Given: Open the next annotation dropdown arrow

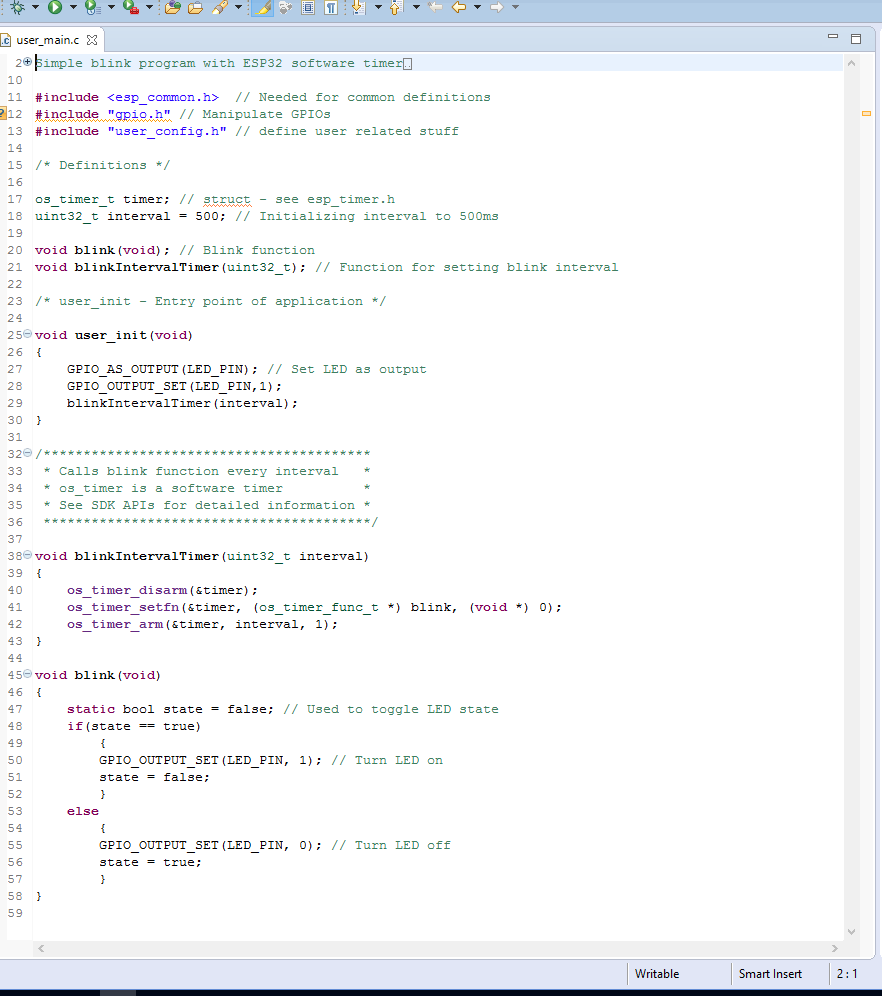Looking at the screenshot, I should (378, 8).
